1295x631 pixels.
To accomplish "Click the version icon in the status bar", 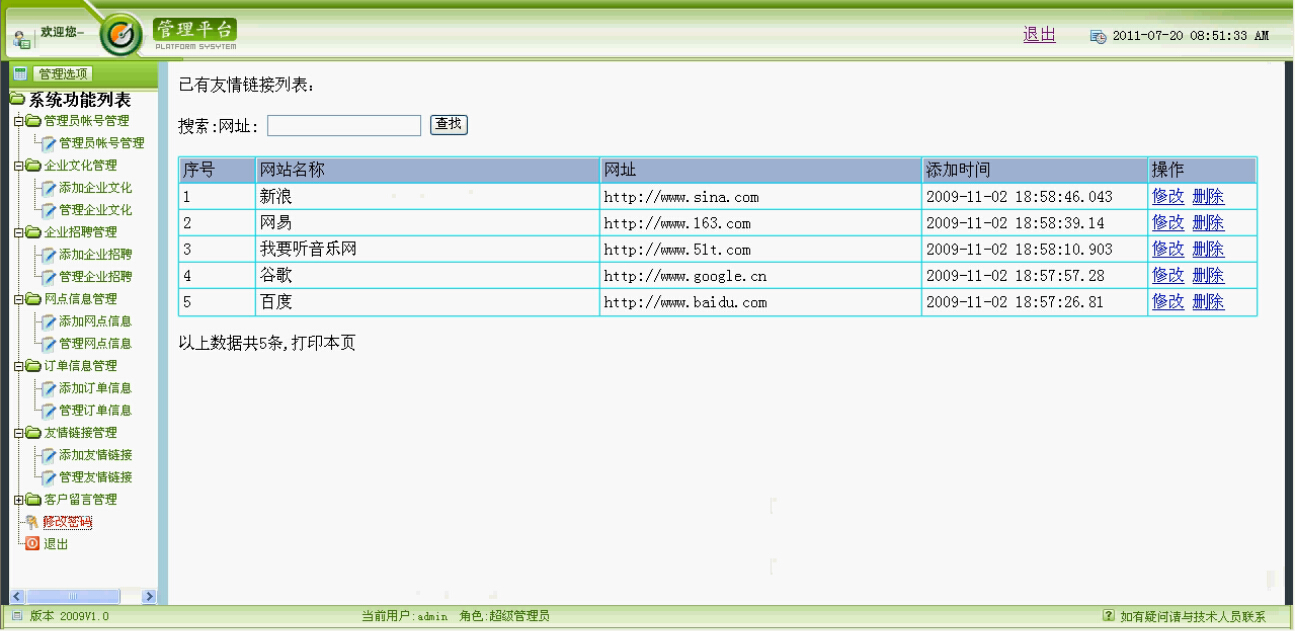I will (17, 616).
